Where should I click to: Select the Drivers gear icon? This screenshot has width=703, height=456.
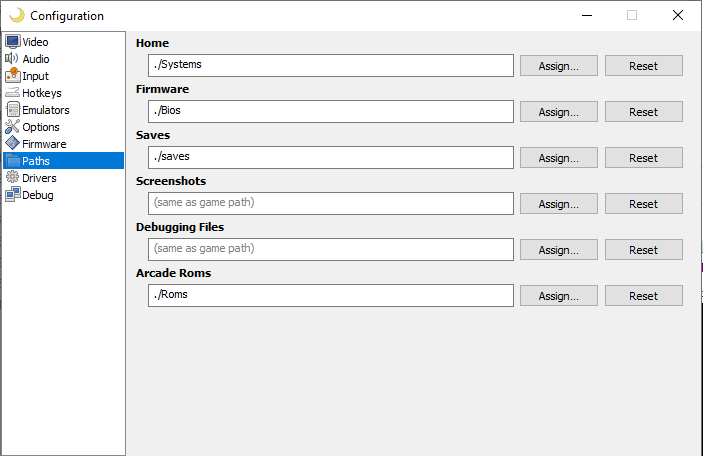pos(12,178)
